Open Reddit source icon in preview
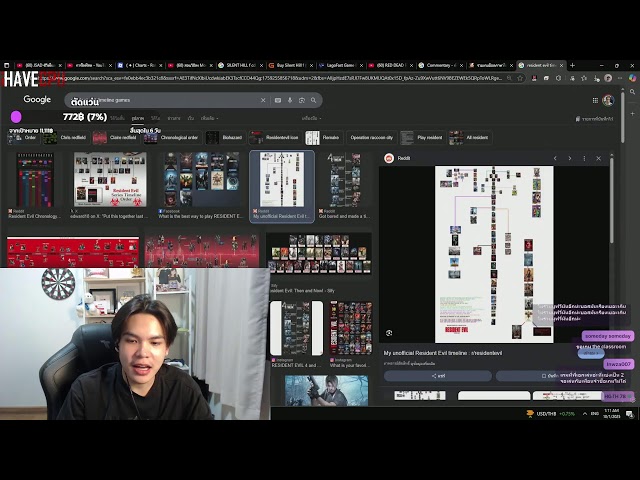The width and height of the screenshot is (640, 480). 389,158
